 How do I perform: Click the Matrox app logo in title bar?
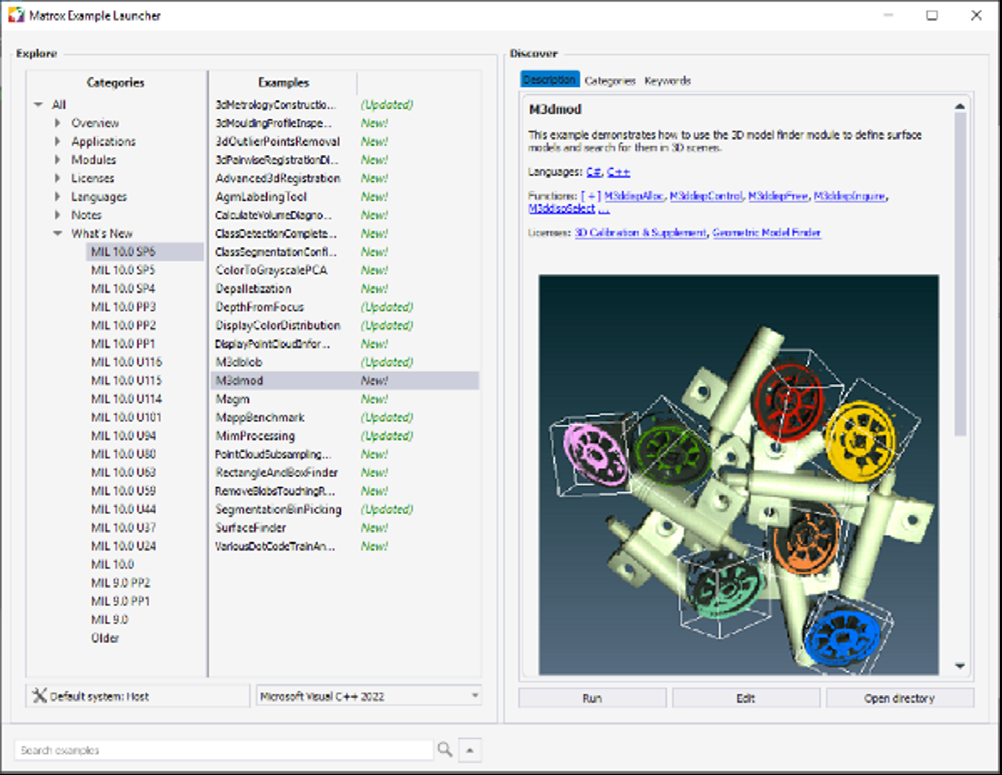coord(16,15)
